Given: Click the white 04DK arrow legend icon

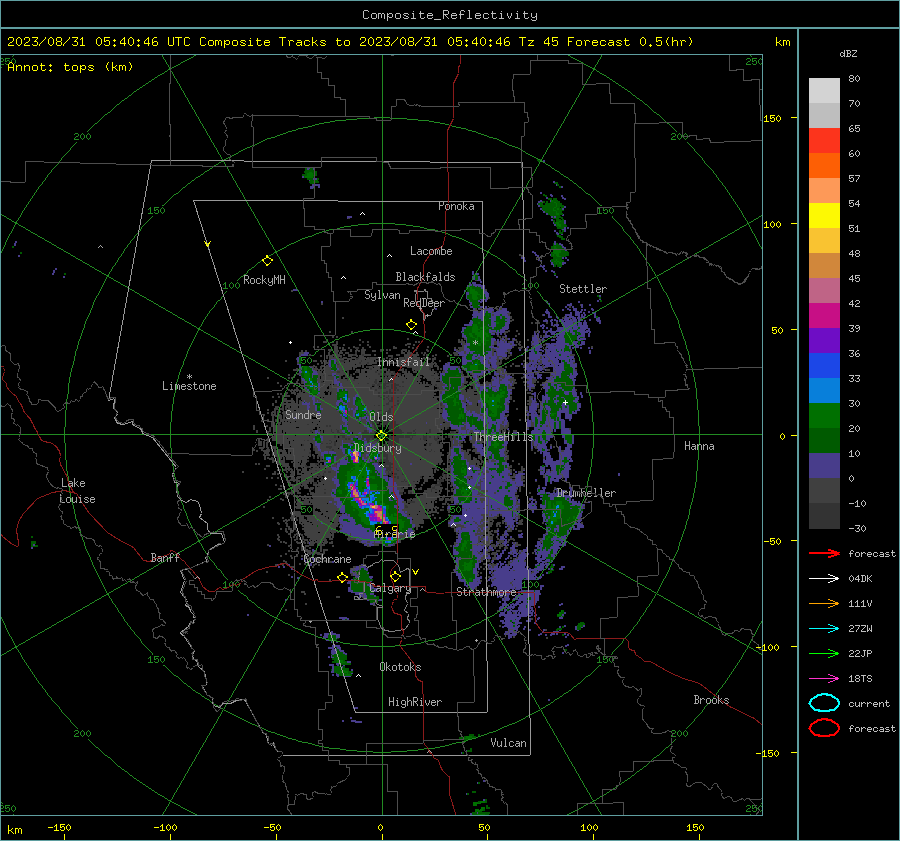Looking at the screenshot, I should click(824, 579).
